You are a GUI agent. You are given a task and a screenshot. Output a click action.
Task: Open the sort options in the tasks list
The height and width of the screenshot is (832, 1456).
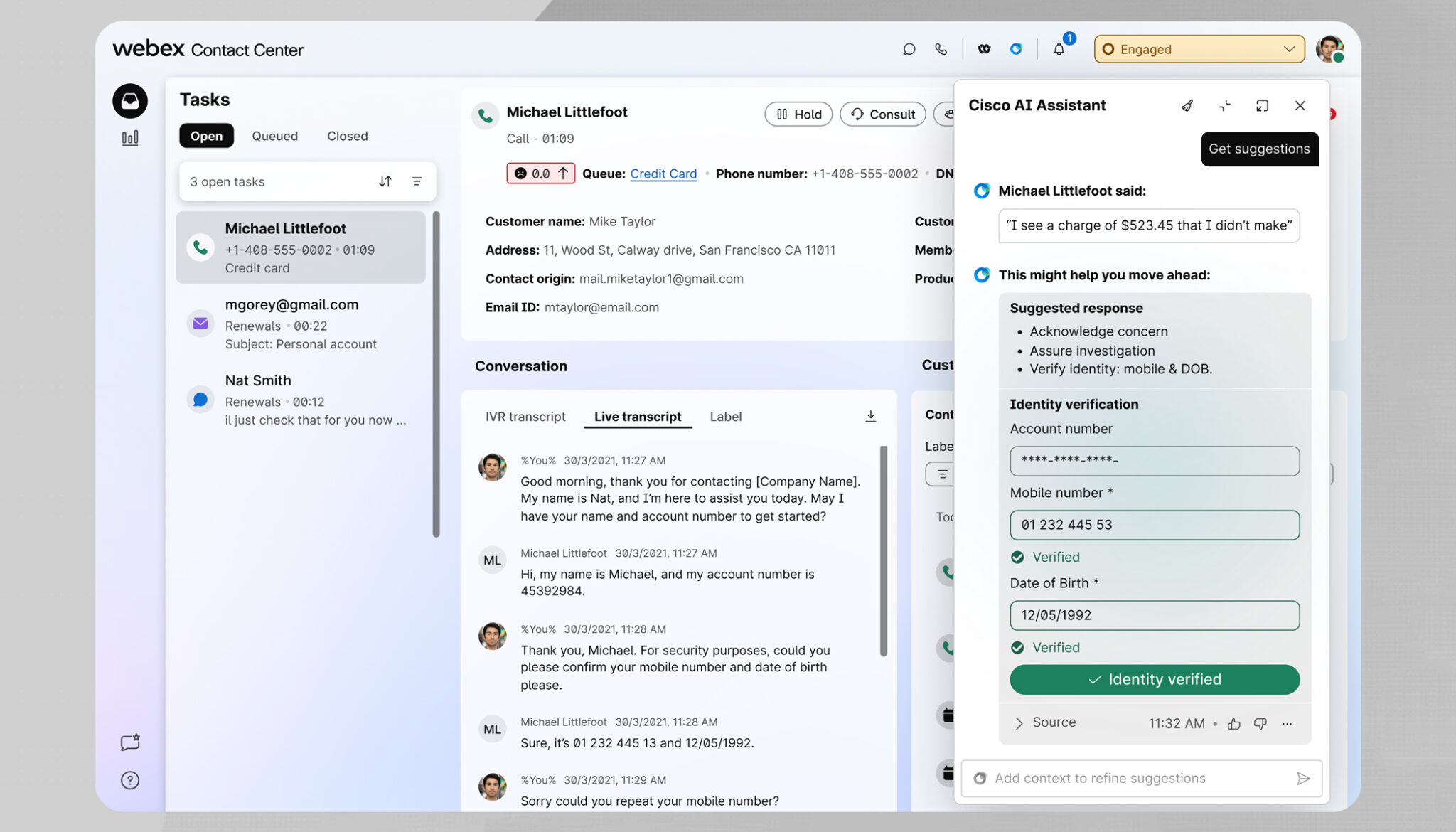[385, 181]
